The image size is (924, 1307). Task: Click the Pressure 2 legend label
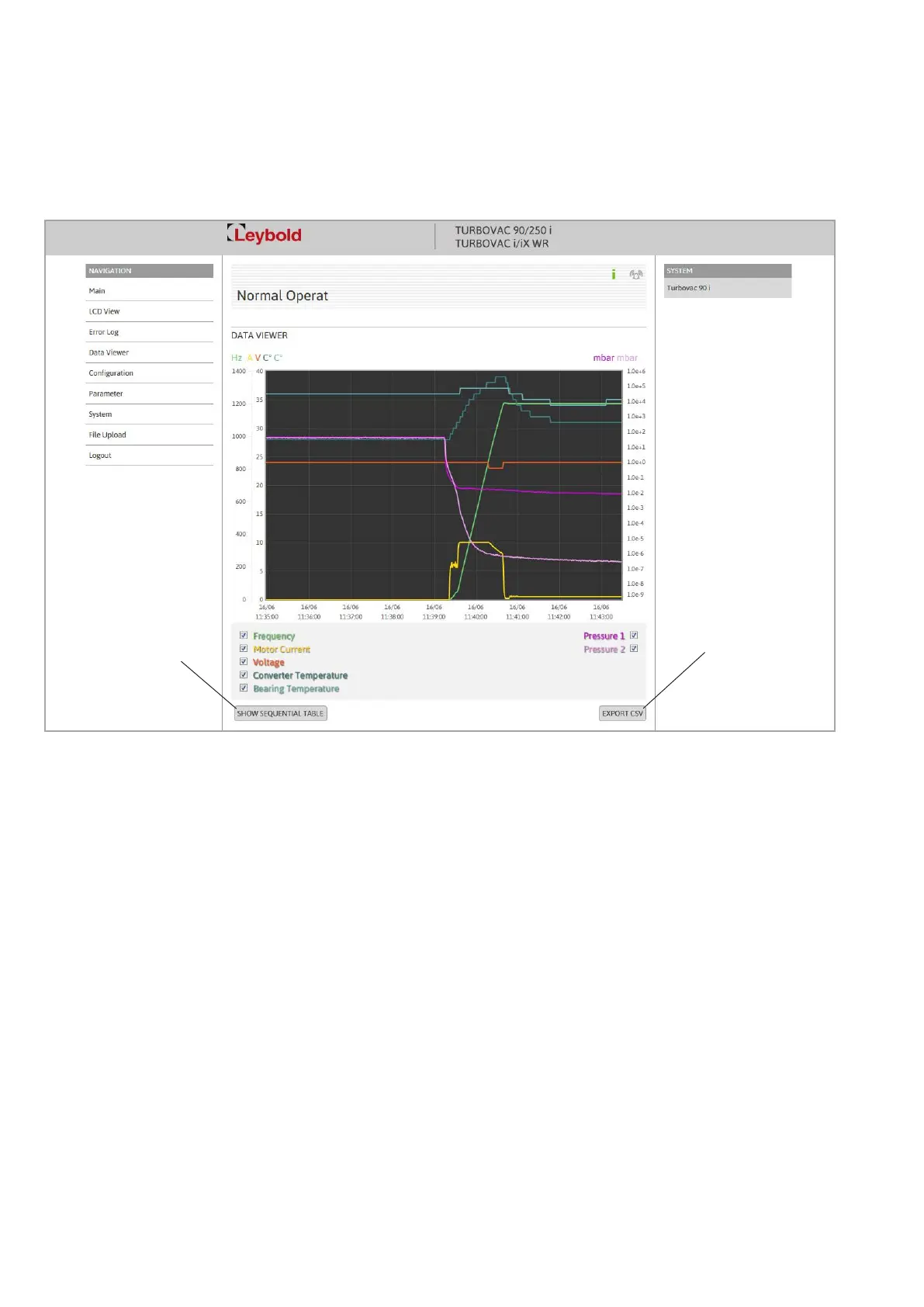pyautogui.click(x=604, y=650)
